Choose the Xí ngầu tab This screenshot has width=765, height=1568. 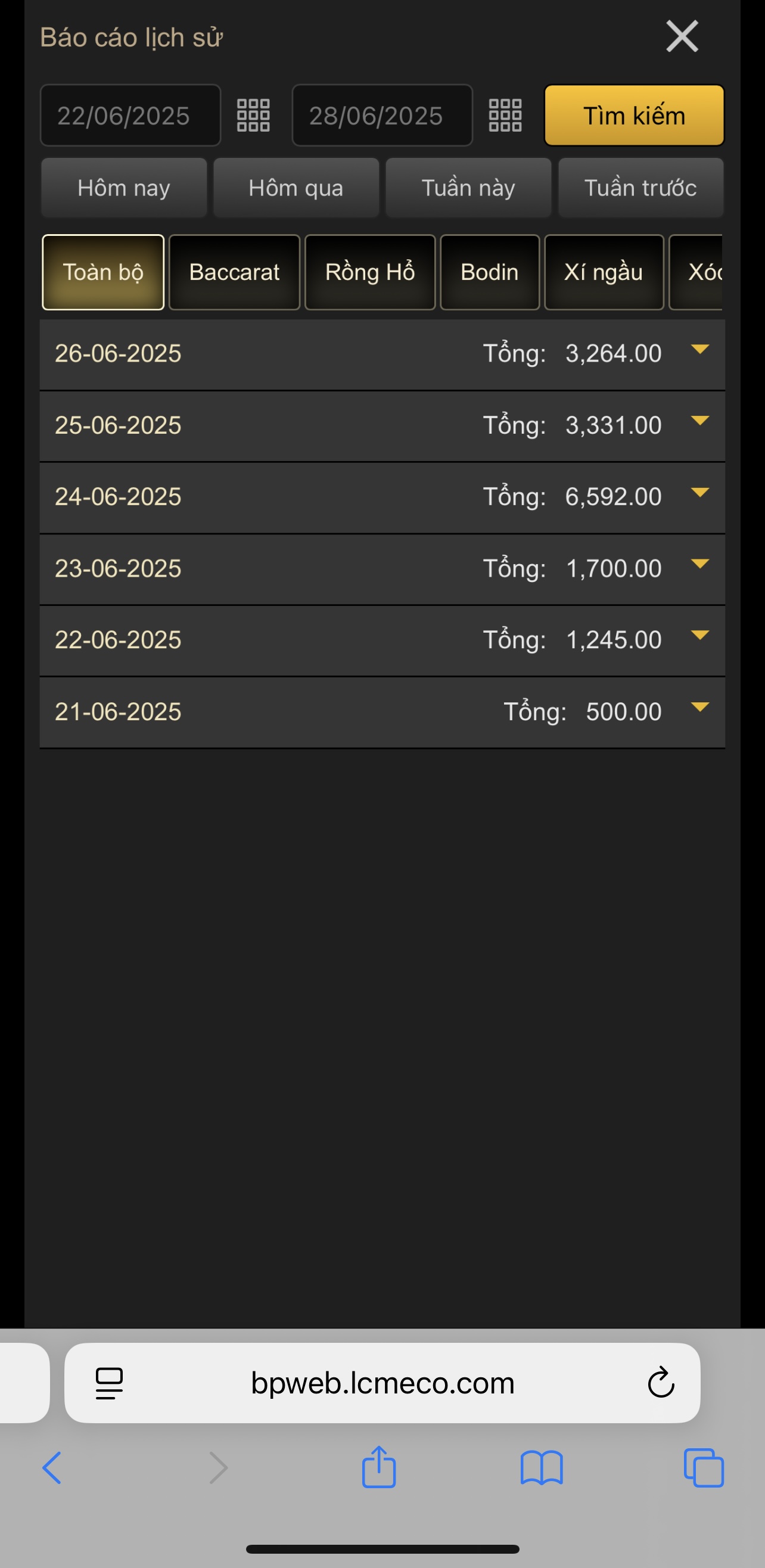point(603,272)
